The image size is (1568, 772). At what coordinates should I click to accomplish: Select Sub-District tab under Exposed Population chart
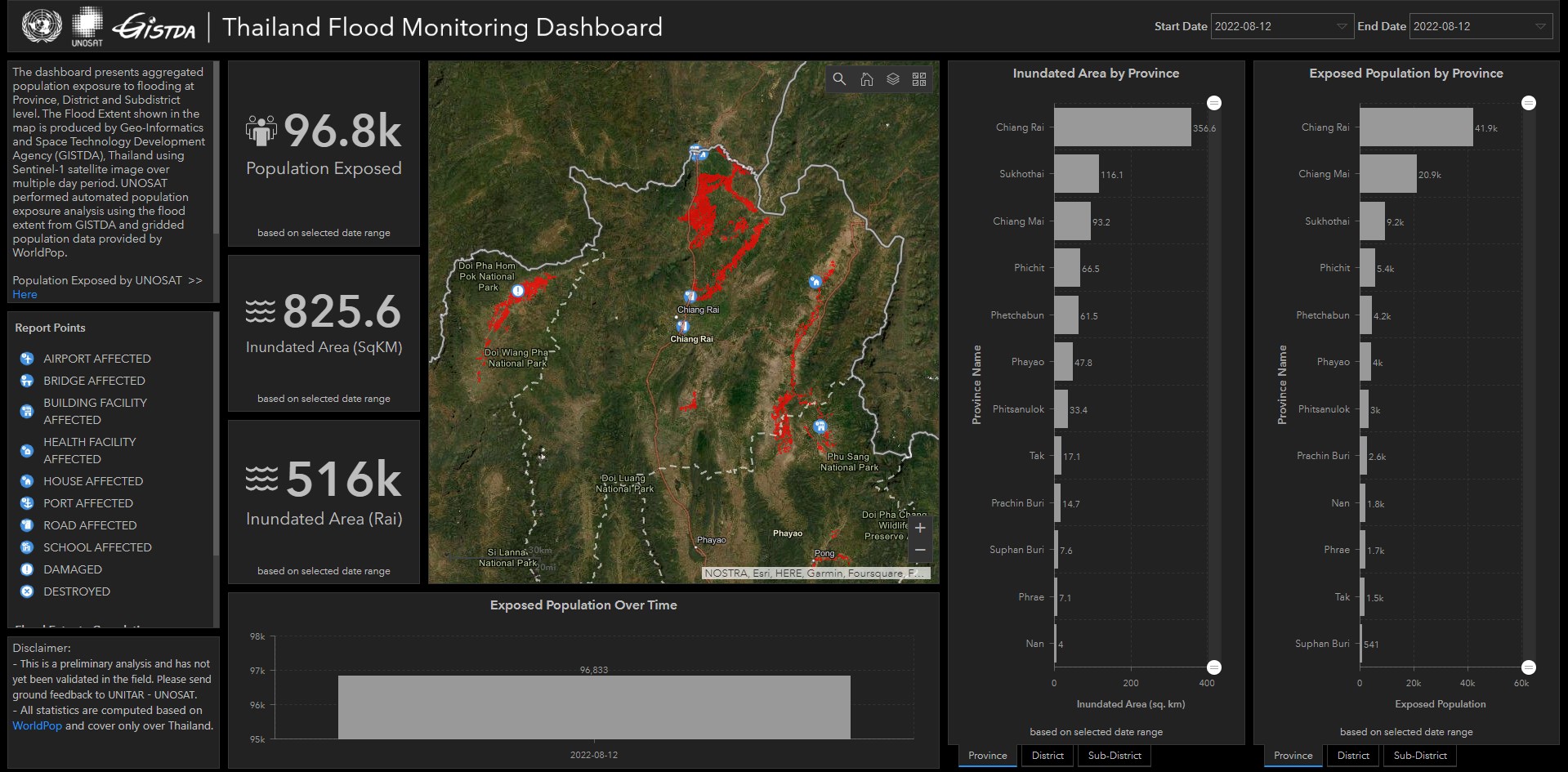(1420, 756)
